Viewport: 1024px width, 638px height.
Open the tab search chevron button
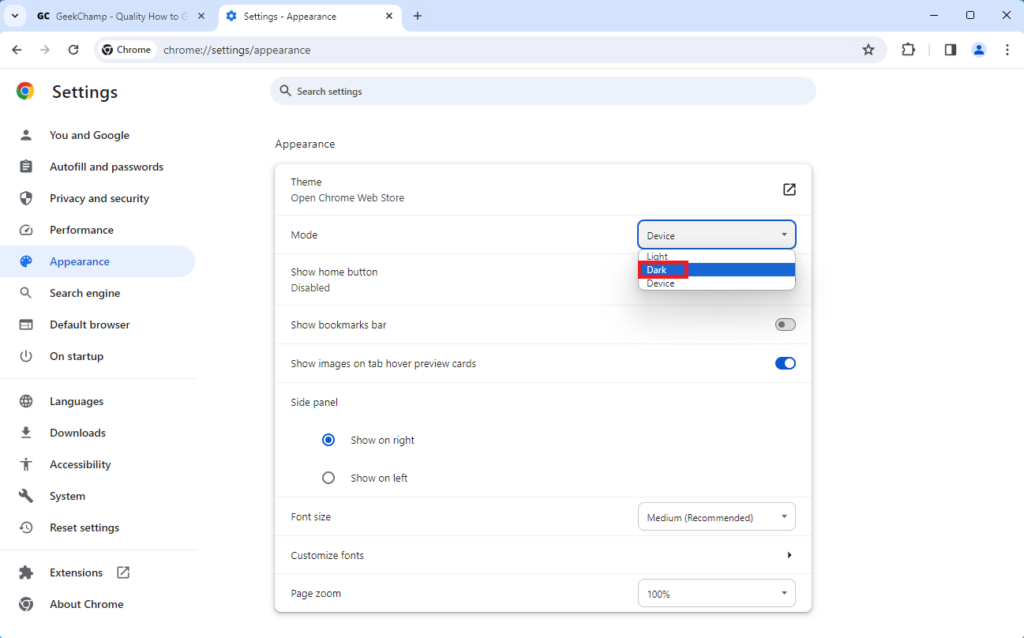click(x=15, y=16)
